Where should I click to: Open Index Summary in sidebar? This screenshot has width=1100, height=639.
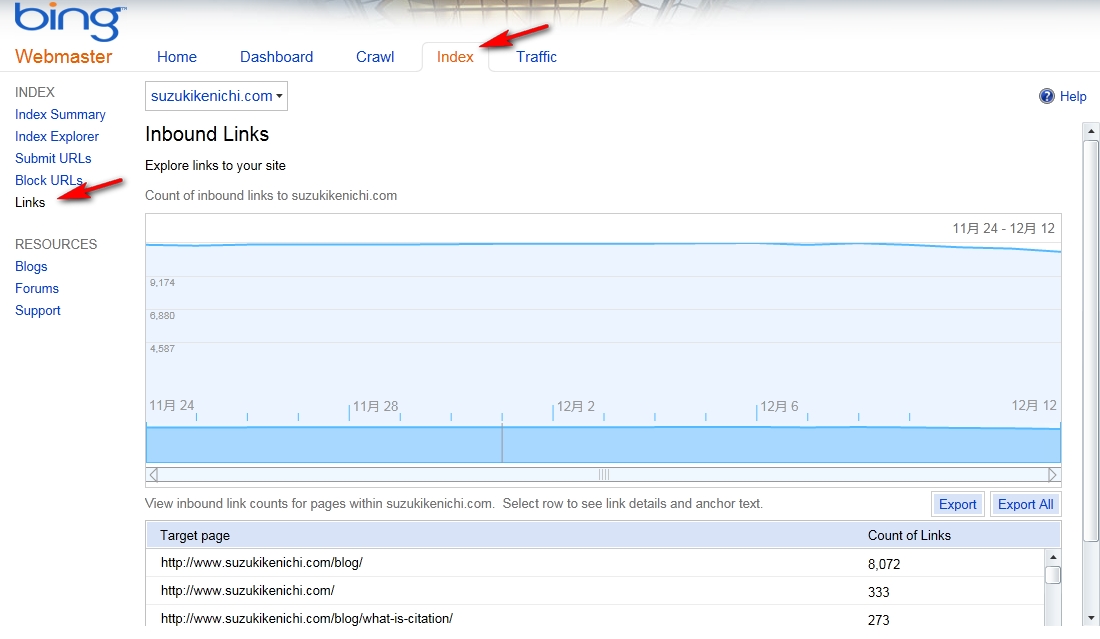click(x=60, y=114)
